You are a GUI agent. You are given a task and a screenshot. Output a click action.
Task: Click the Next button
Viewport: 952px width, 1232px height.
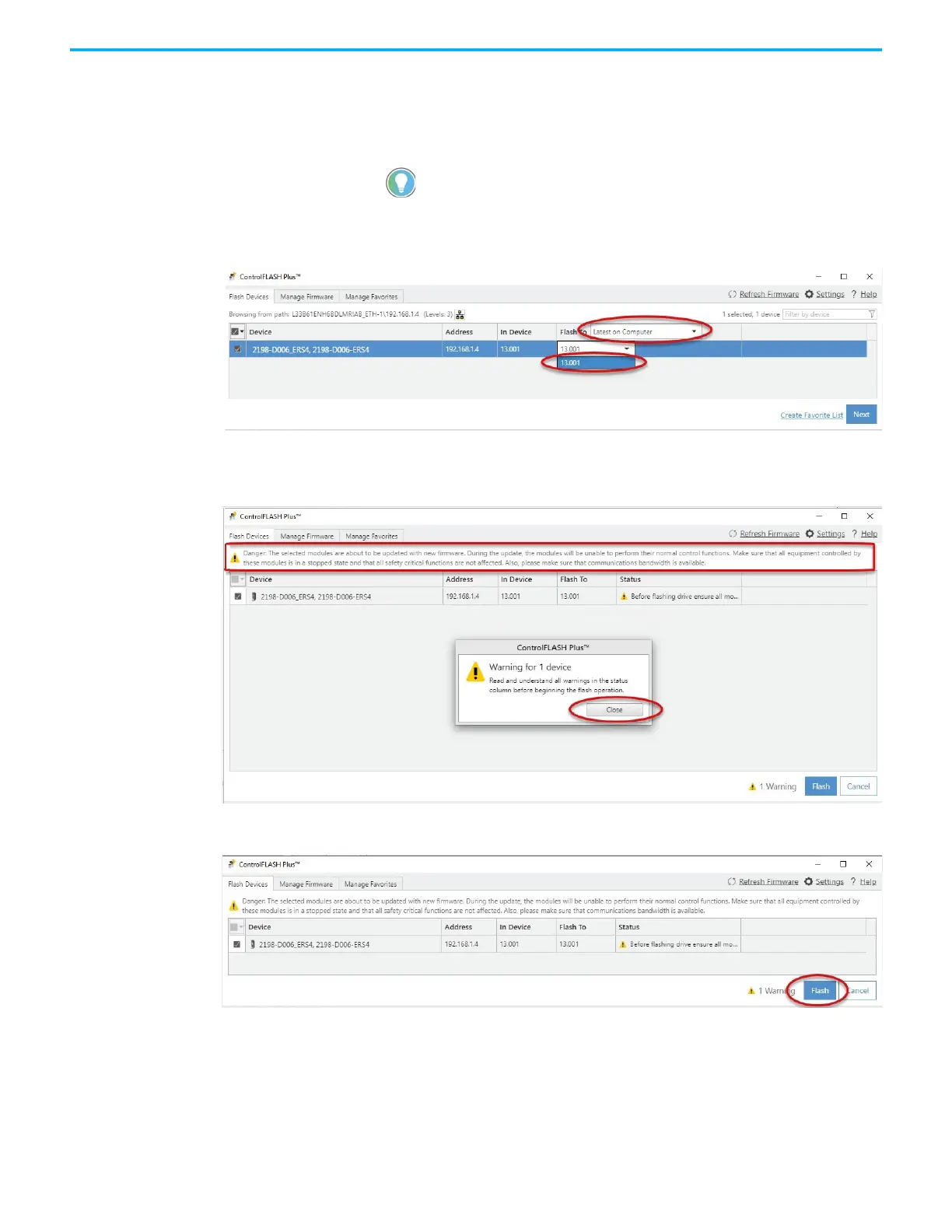click(861, 414)
